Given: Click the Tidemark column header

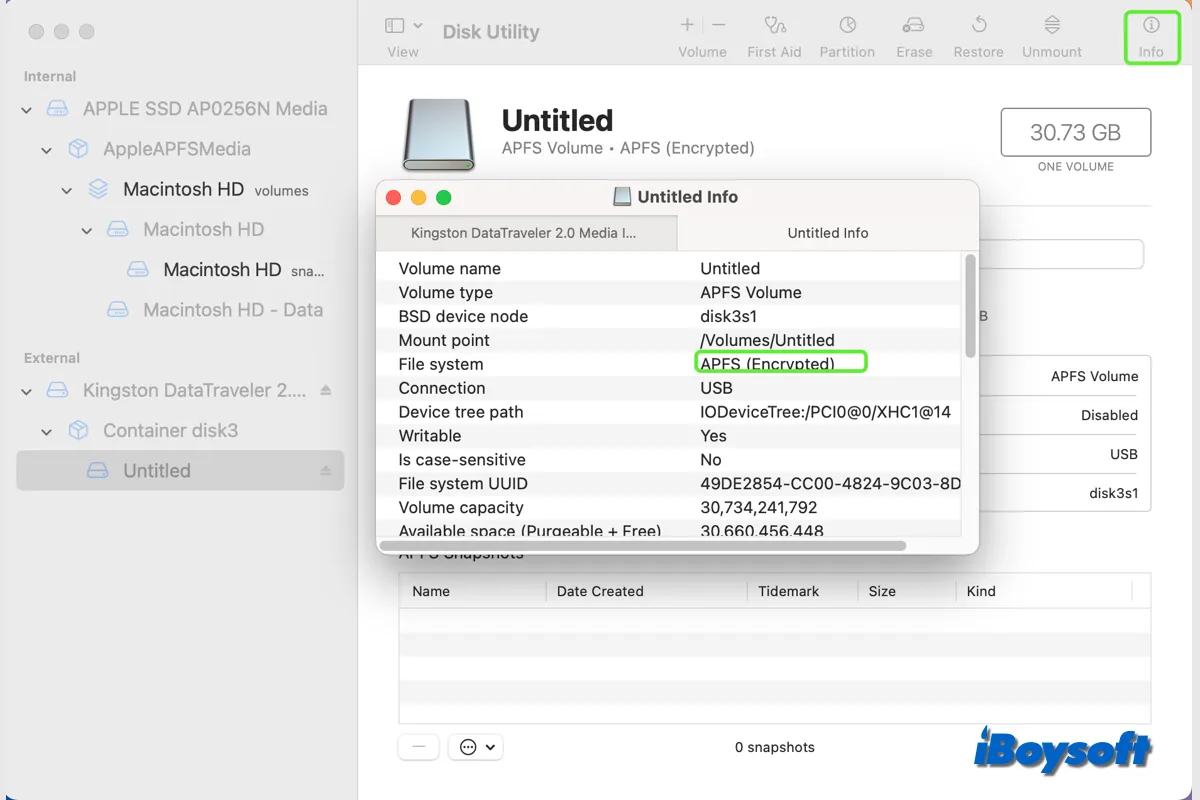Looking at the screenshot, I should point(802,591).
